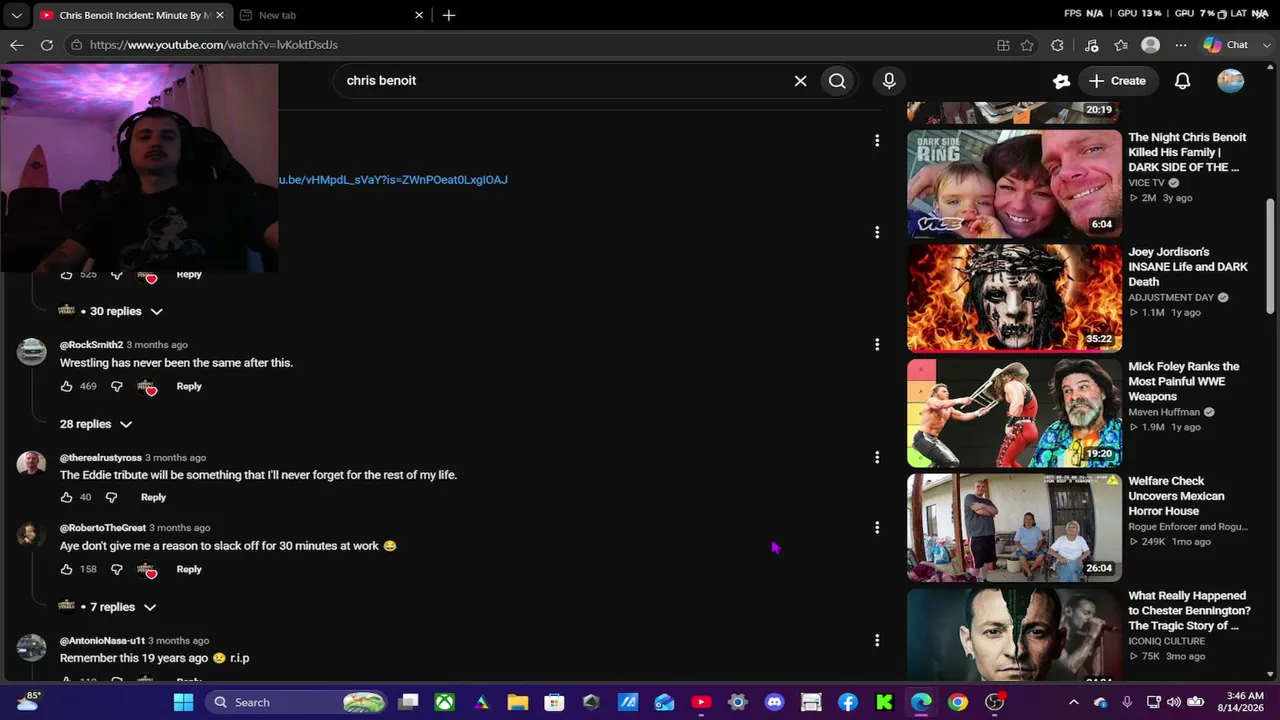Open the new tab button

point(449,15)
